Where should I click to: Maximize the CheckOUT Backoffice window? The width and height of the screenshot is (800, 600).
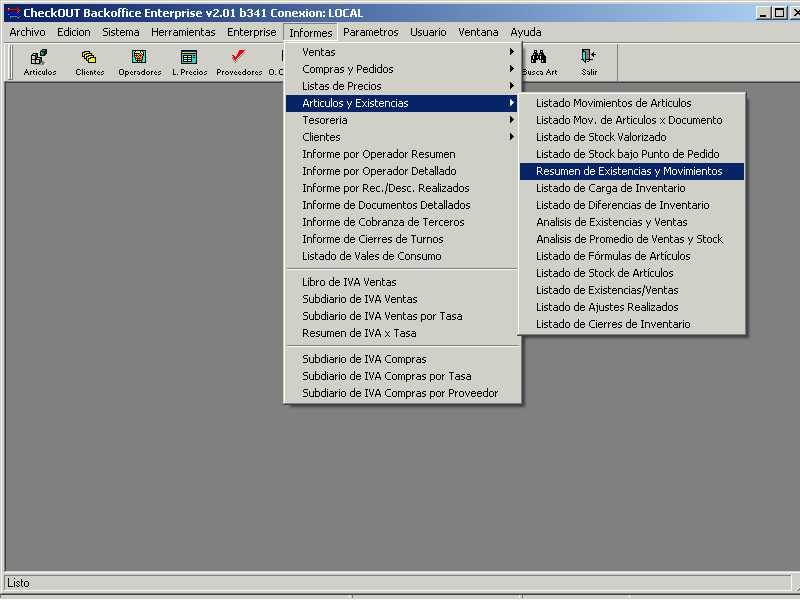(x=779, y=13)
